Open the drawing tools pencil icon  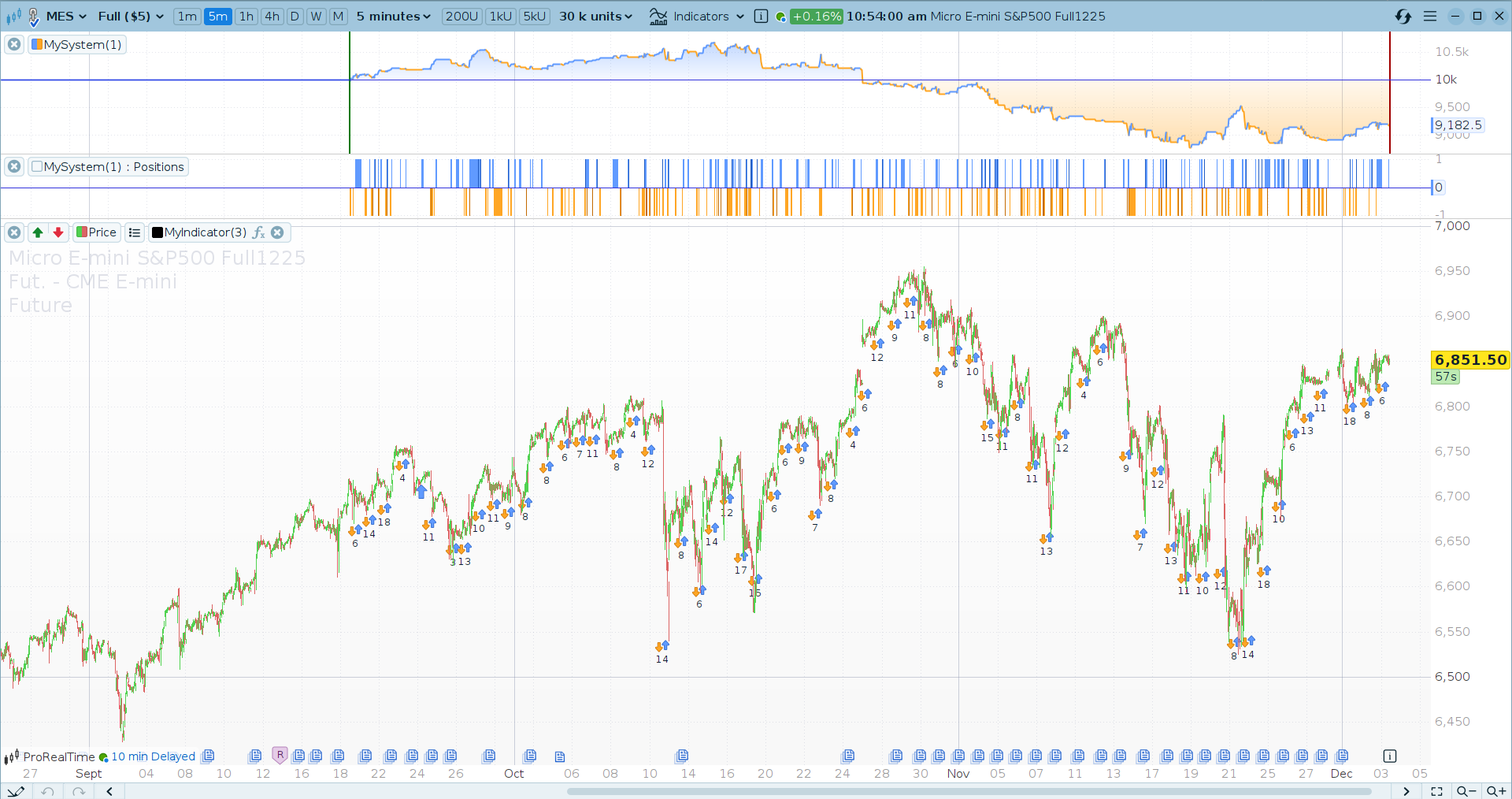click(15, 791)
